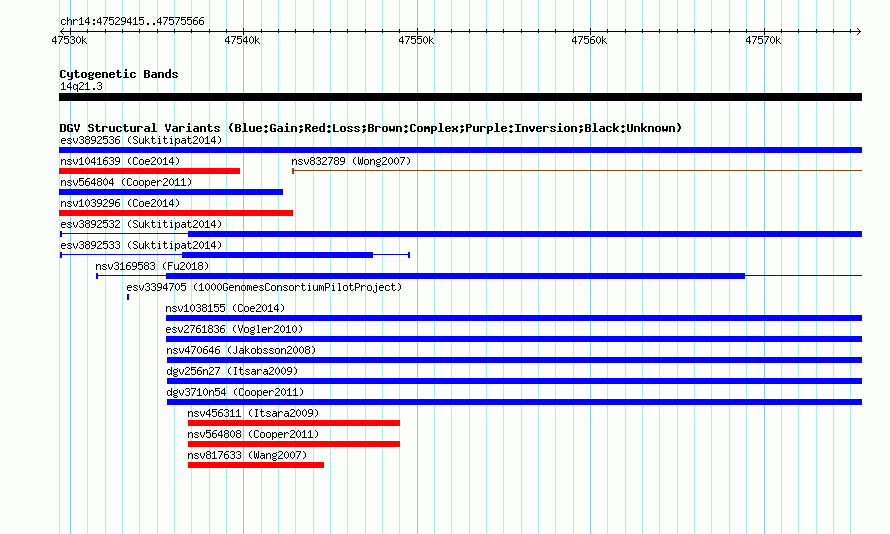Click the 47560k ruler tick label
890x534 pixels.
click(x=589, y=40)
